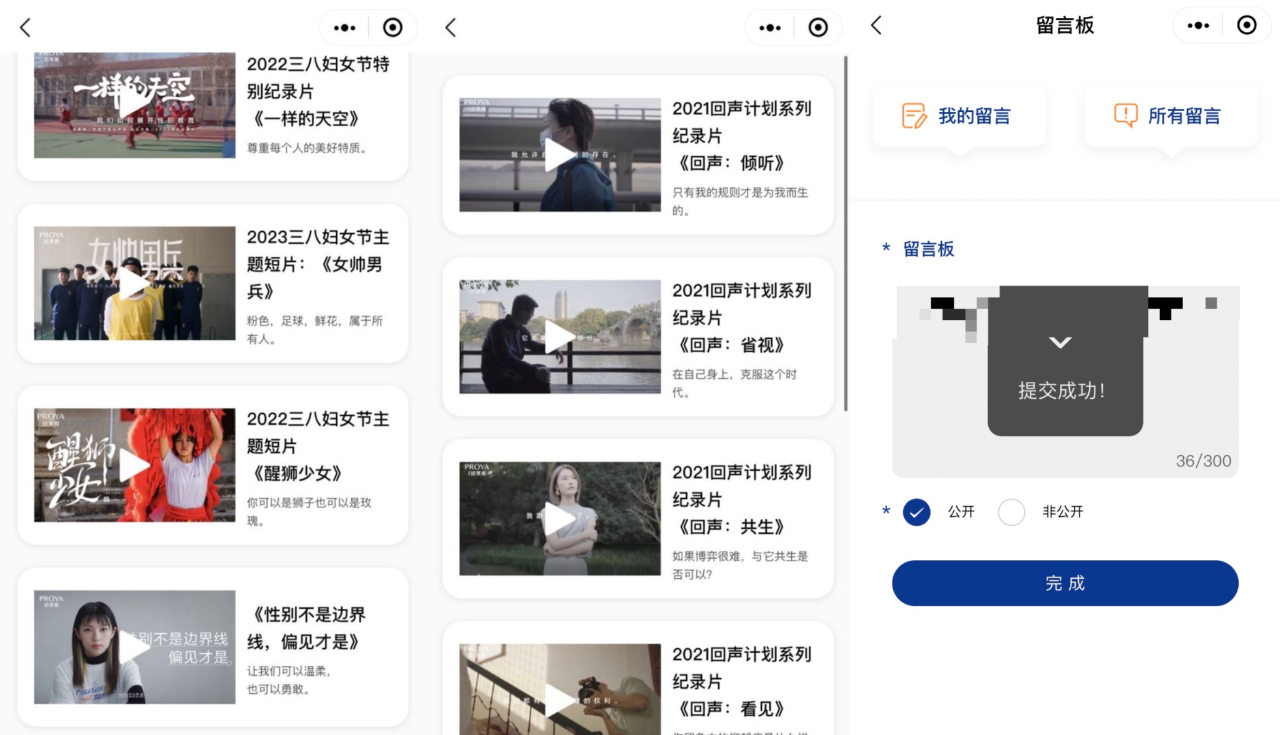Tap circle close icon on 留言板 page

coord(1246,26)
